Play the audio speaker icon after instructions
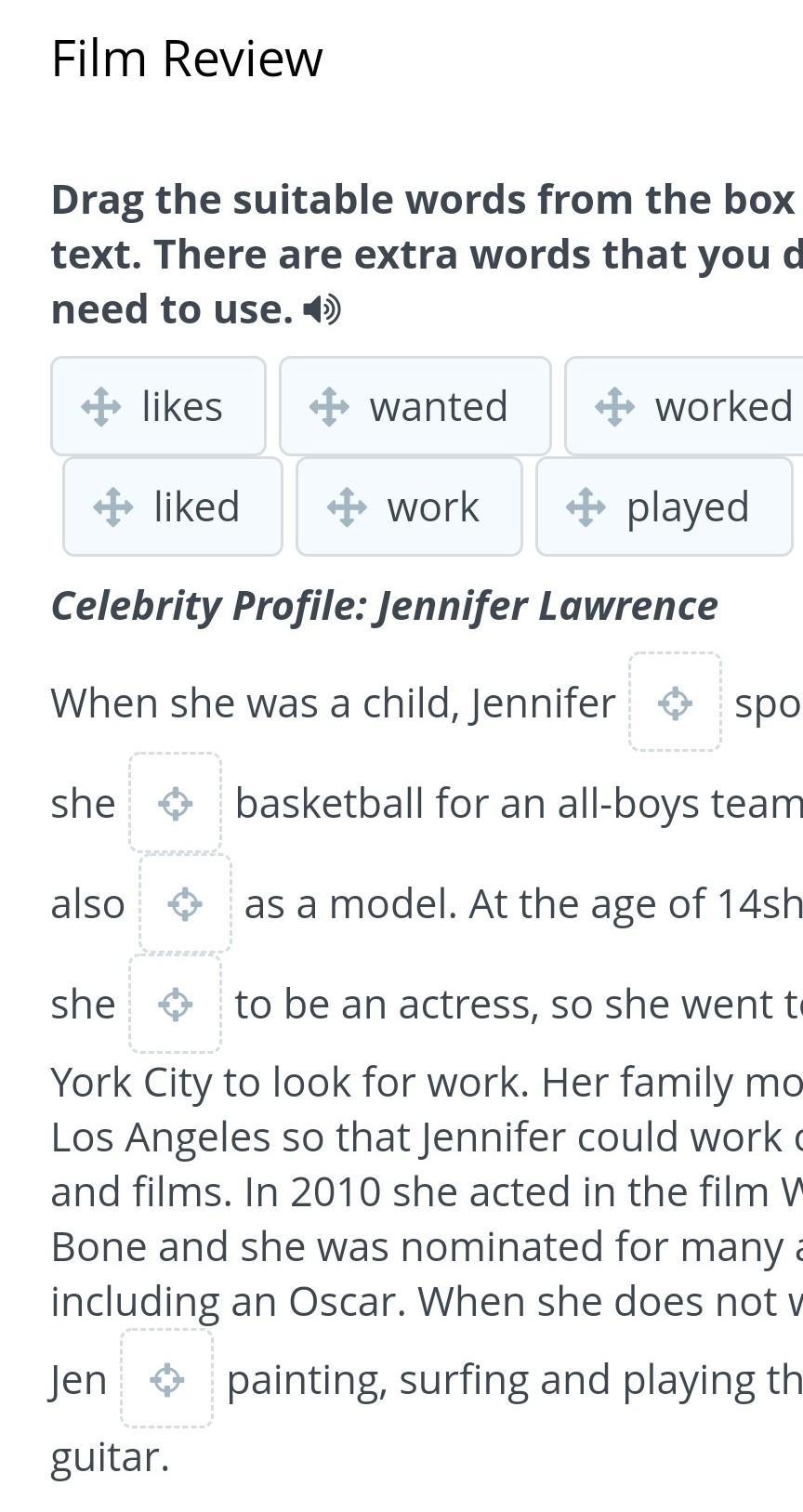Screen dimensions: 803x1512 point(323,309)
